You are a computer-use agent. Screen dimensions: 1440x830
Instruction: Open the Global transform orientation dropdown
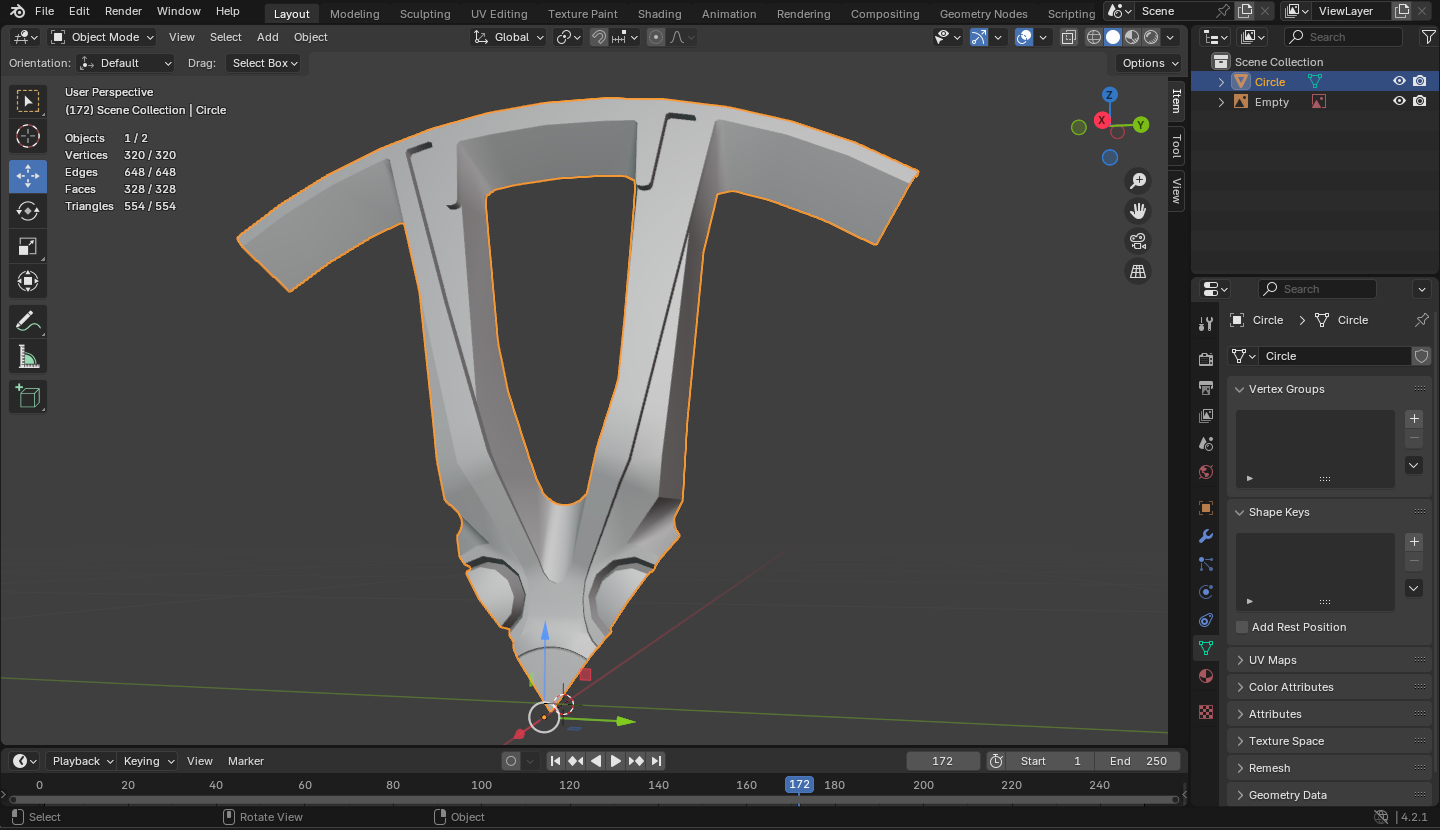click(510, 37)
